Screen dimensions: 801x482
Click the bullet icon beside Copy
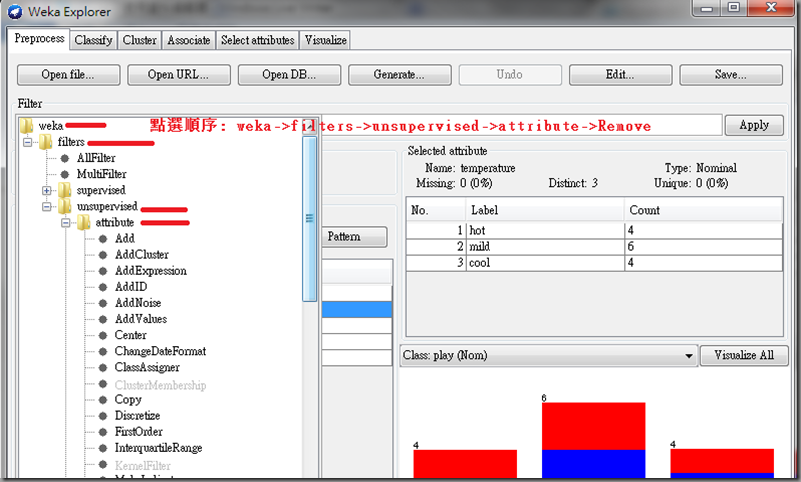pyautogui.click(x=103, y=400)
